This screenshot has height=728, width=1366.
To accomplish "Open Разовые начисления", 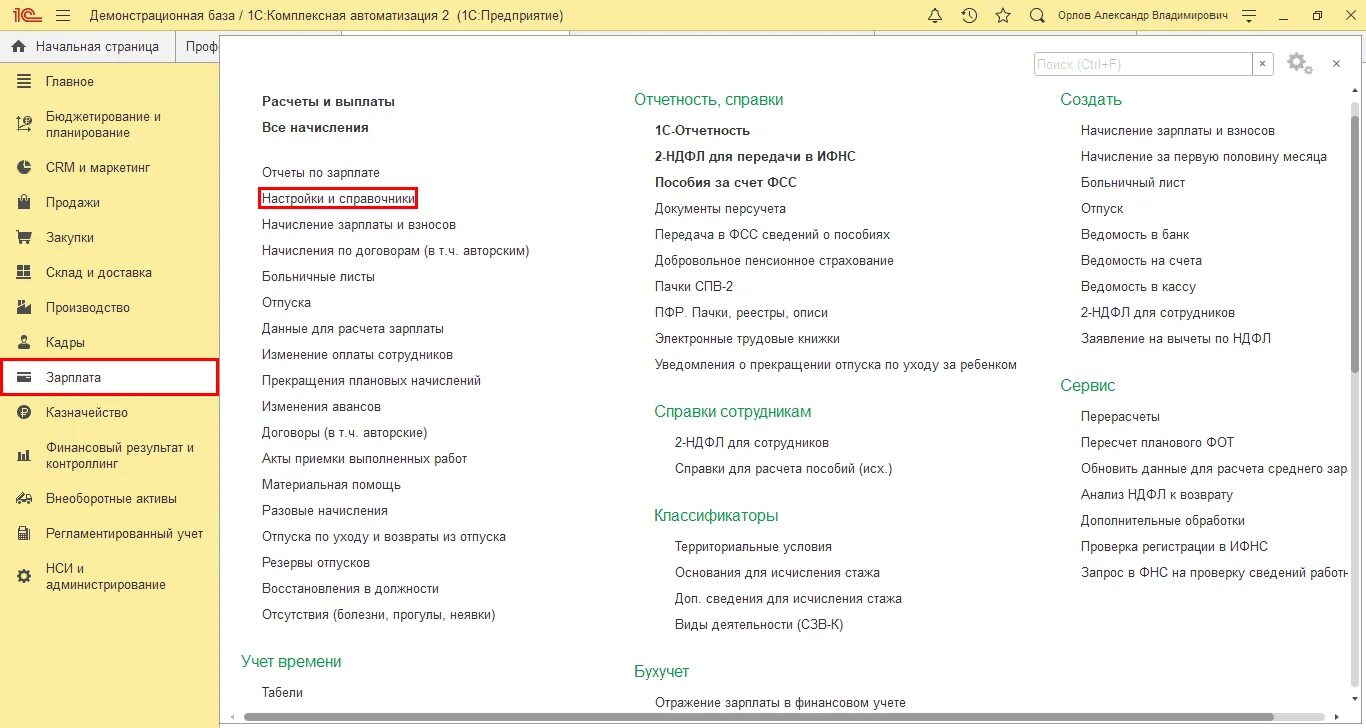I will pyautogui.click(x=324, y=511).
